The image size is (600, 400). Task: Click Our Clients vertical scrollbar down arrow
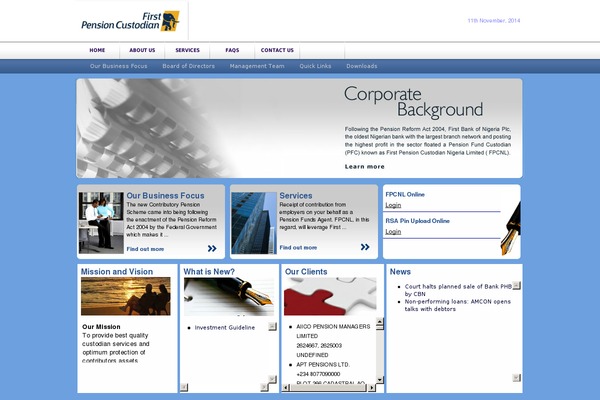point(380,380)
